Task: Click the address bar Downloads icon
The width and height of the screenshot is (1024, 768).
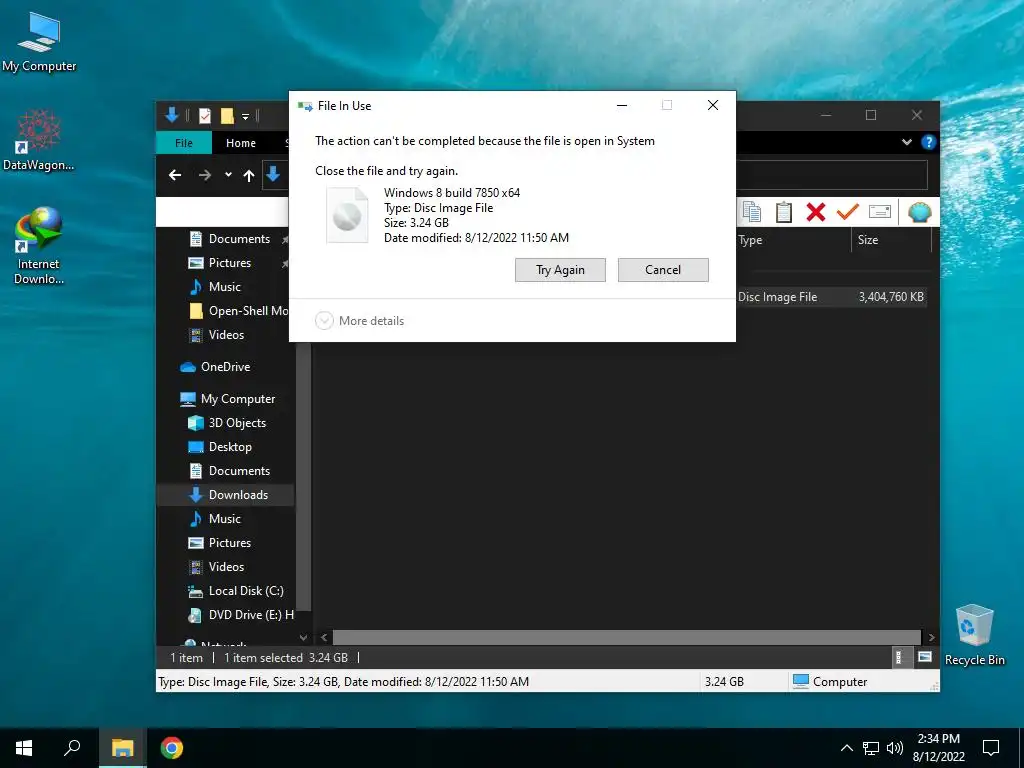Action: click(273, 174)
